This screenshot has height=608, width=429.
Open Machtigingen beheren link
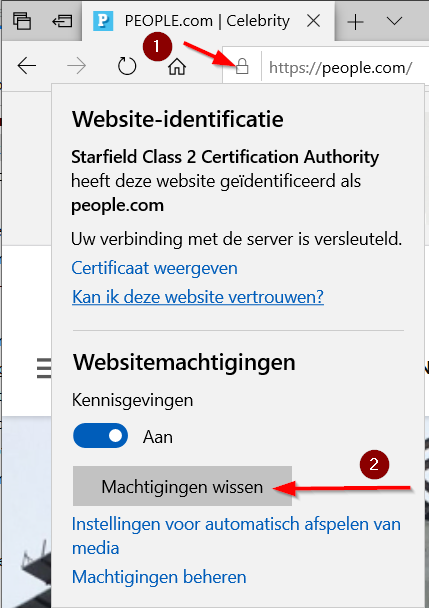click(159, 577)
